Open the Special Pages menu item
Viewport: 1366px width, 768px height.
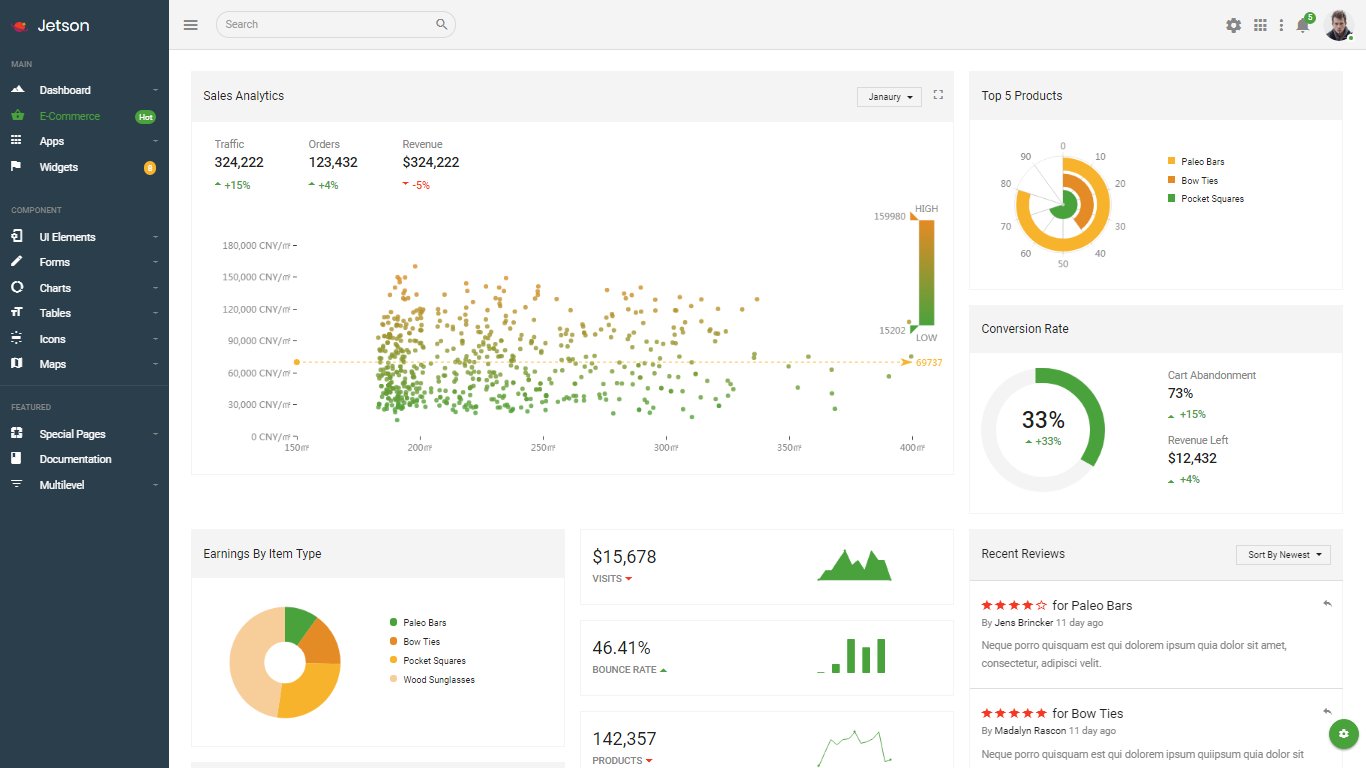point(84,434)
